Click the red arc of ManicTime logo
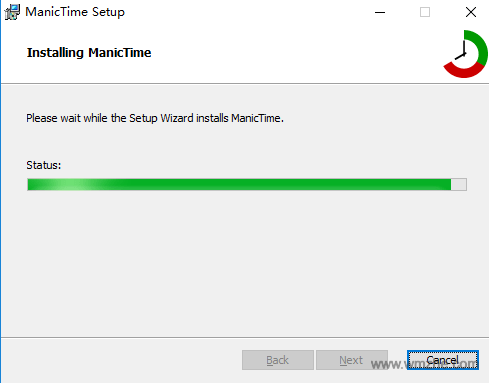 (x=463, y=70)
